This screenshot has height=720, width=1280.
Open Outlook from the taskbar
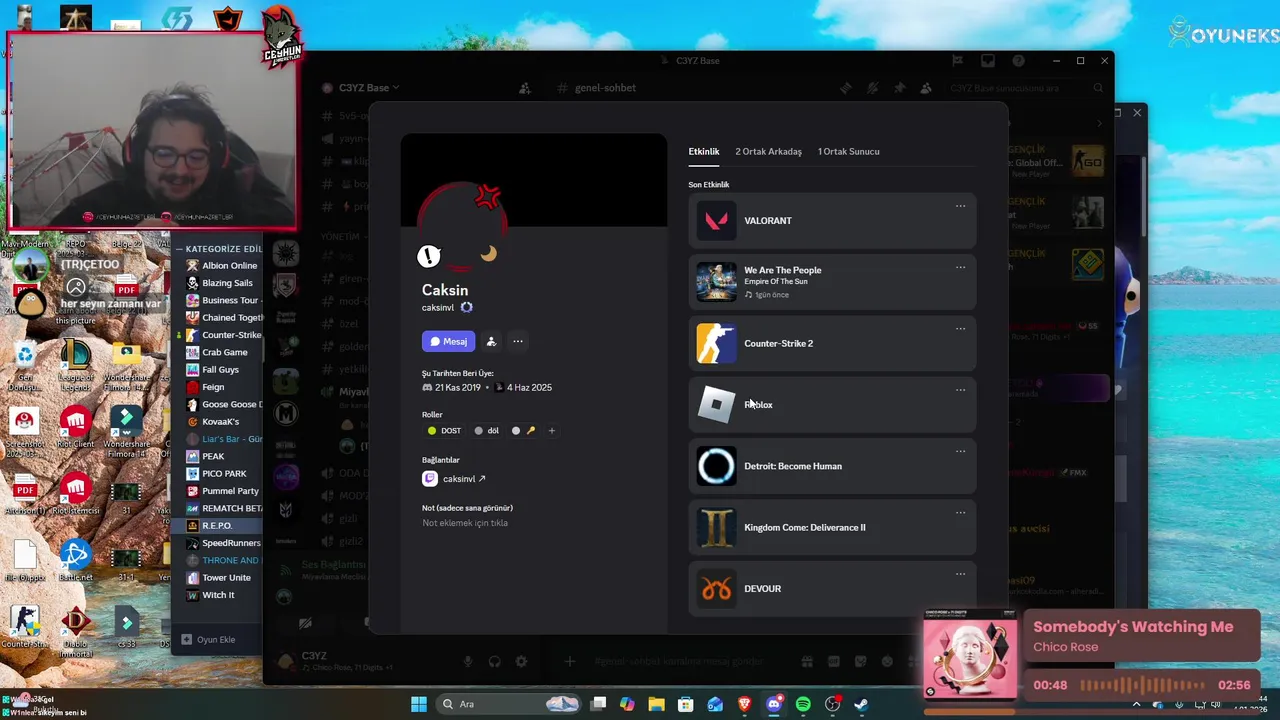(x=715, y=704)
